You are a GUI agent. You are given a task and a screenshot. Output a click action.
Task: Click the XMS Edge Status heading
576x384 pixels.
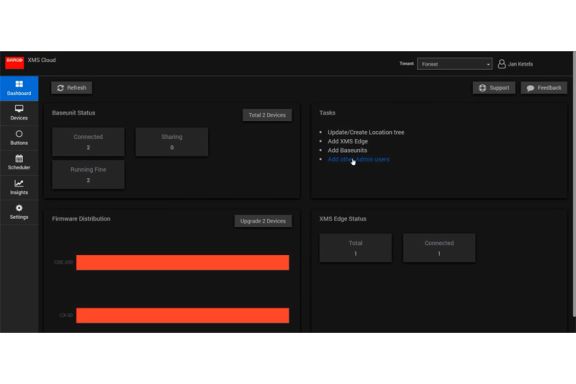point(343,219)
